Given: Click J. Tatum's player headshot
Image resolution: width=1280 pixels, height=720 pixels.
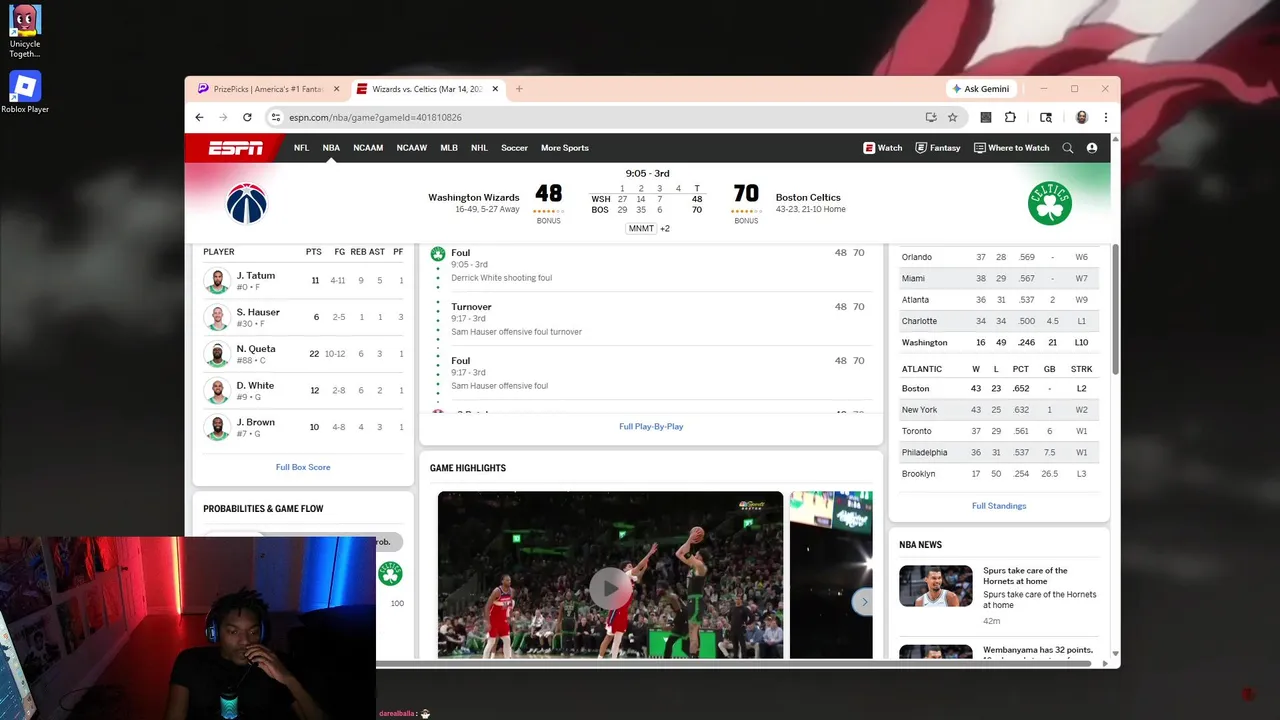Looking at the screenshot, I should click(x=217, y=281).
